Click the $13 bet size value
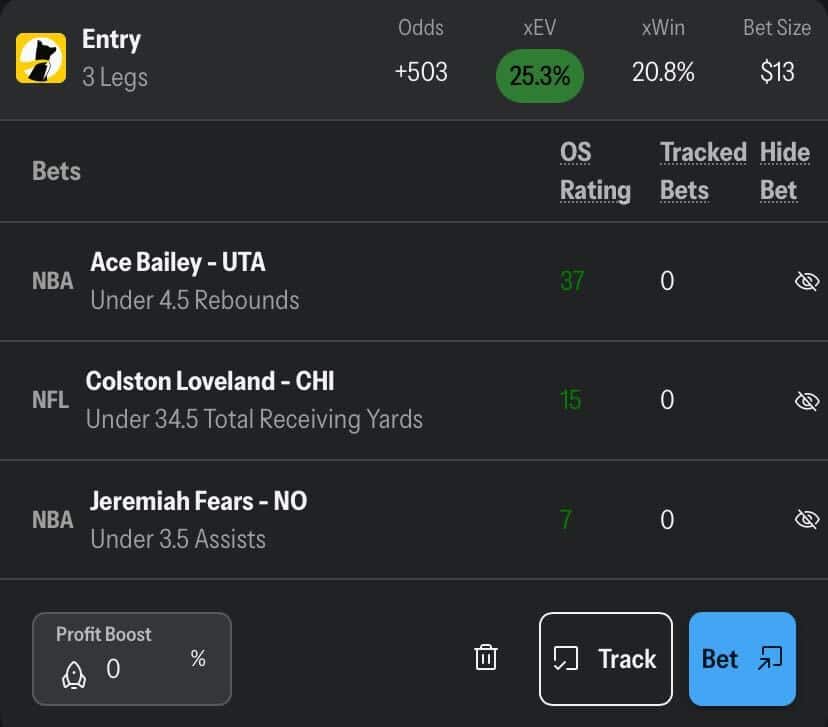This screenshot has width=828, height=727. coord(777,72)
